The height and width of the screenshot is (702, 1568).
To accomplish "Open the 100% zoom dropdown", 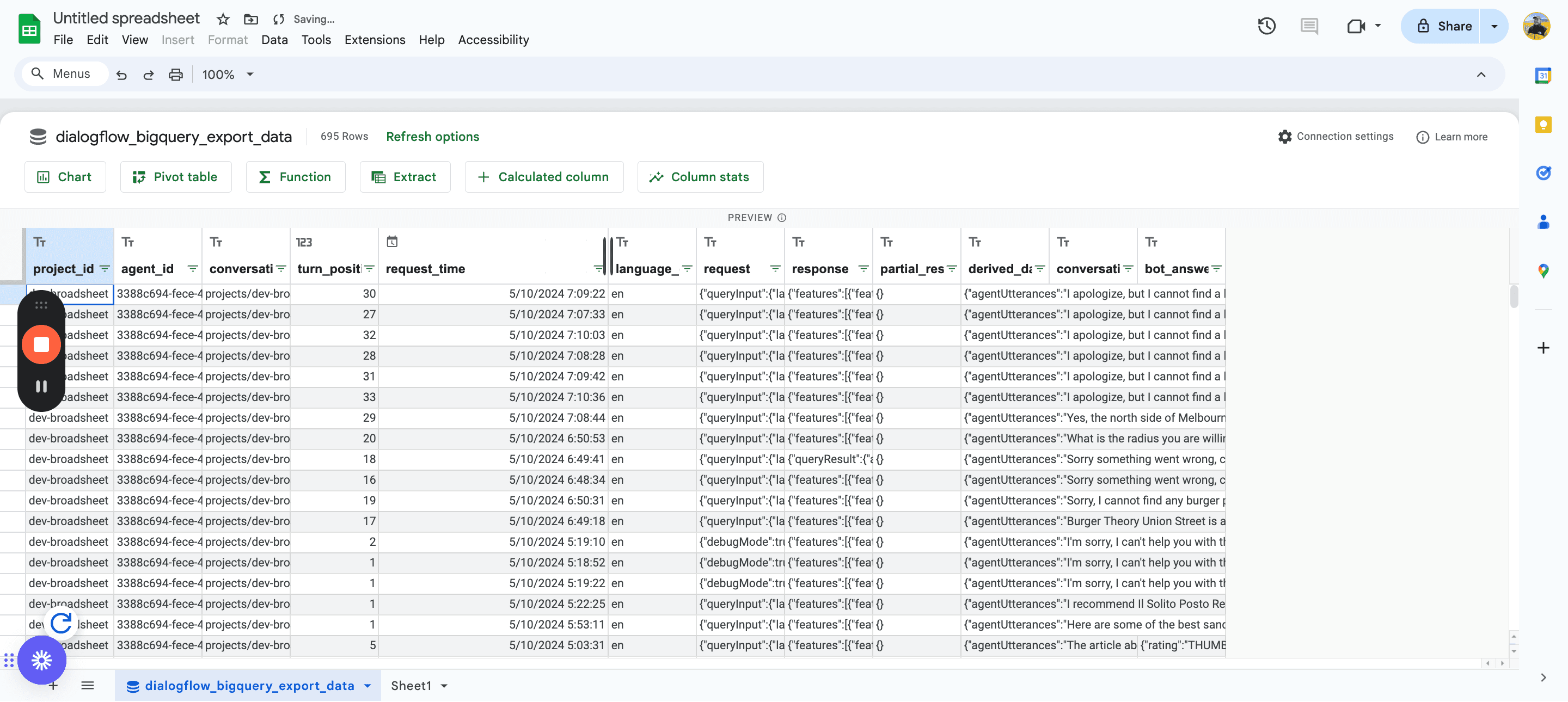I will (228, 75).
